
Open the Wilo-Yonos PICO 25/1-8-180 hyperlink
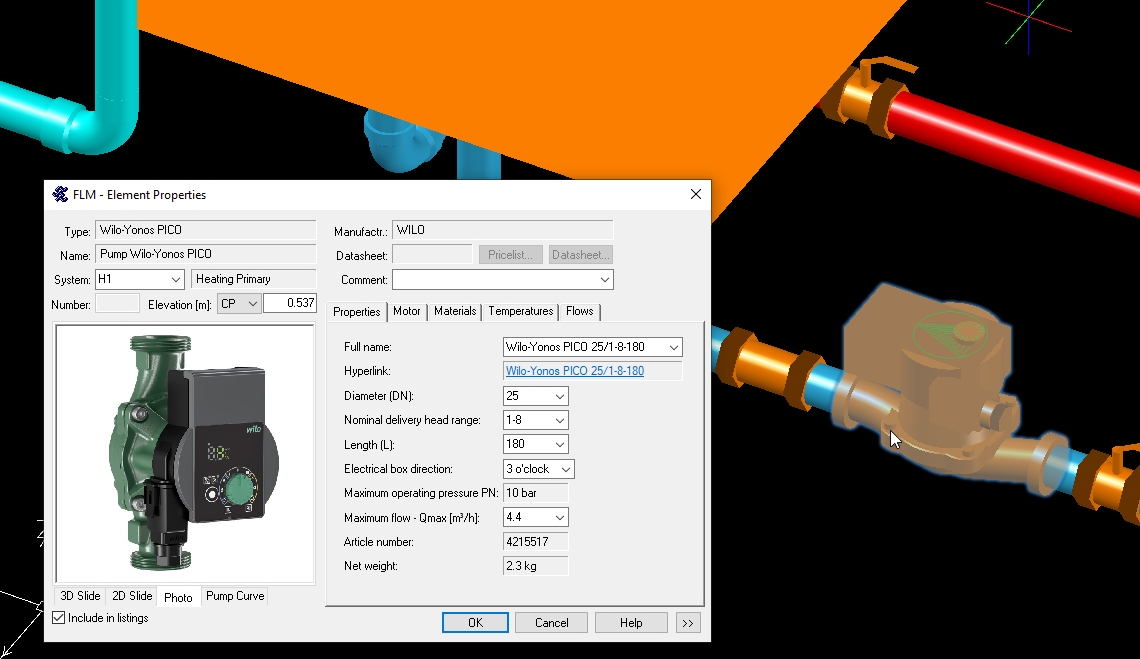(x=574, y=371)
